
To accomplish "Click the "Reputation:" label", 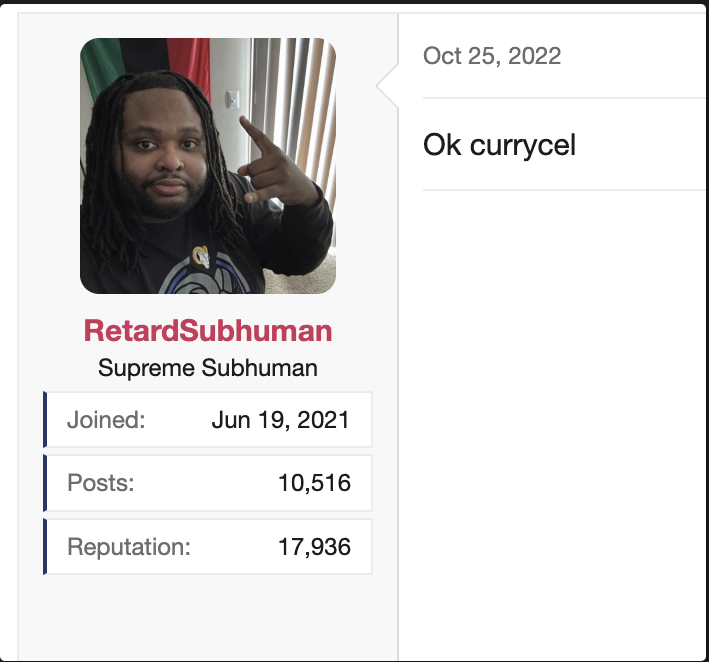I will (129, 547).
